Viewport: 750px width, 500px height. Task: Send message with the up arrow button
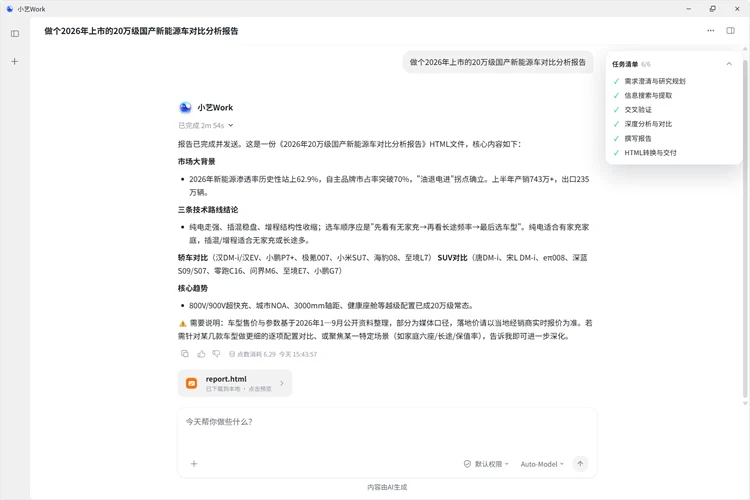(x=580, y=464)
